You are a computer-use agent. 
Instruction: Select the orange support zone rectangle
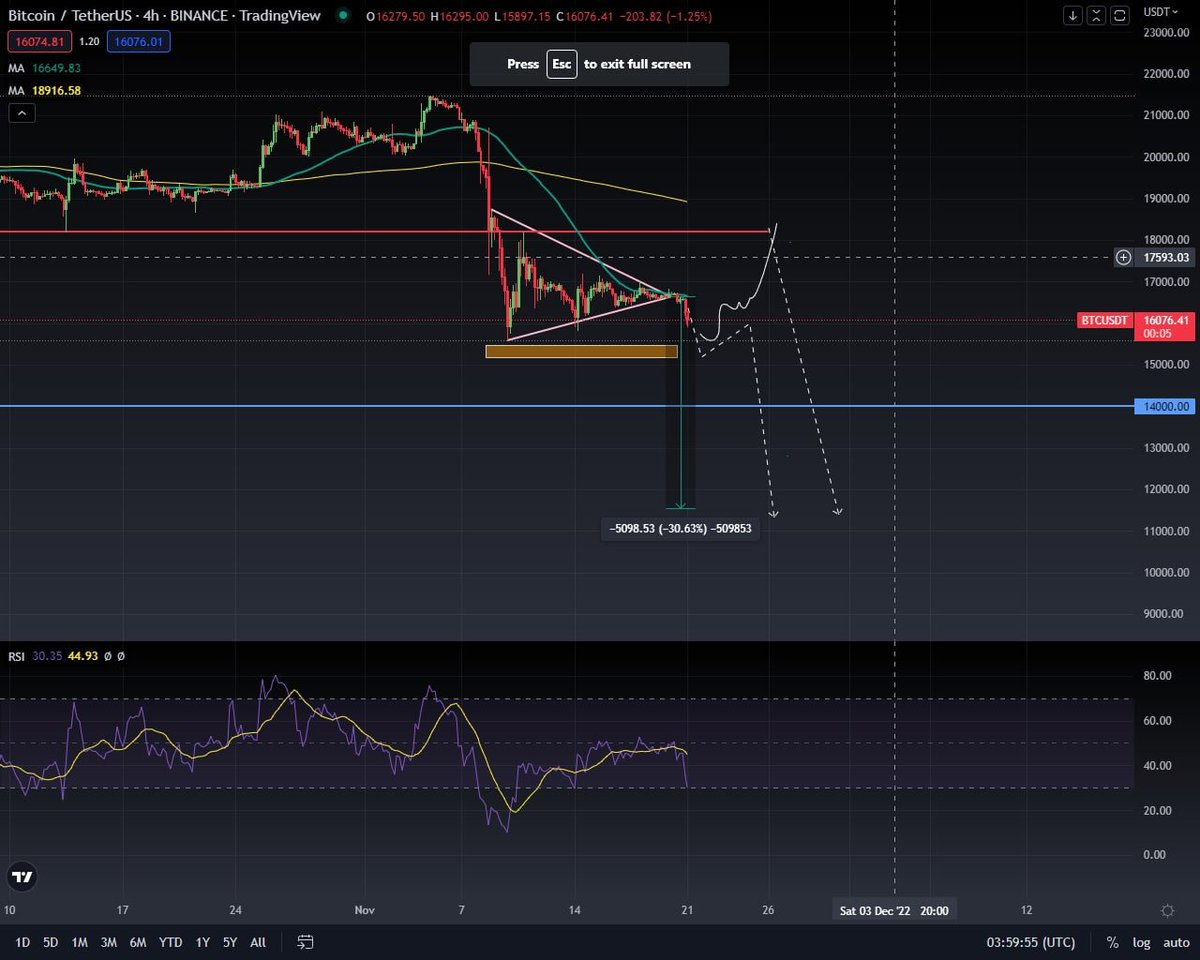tap(581, 351)
